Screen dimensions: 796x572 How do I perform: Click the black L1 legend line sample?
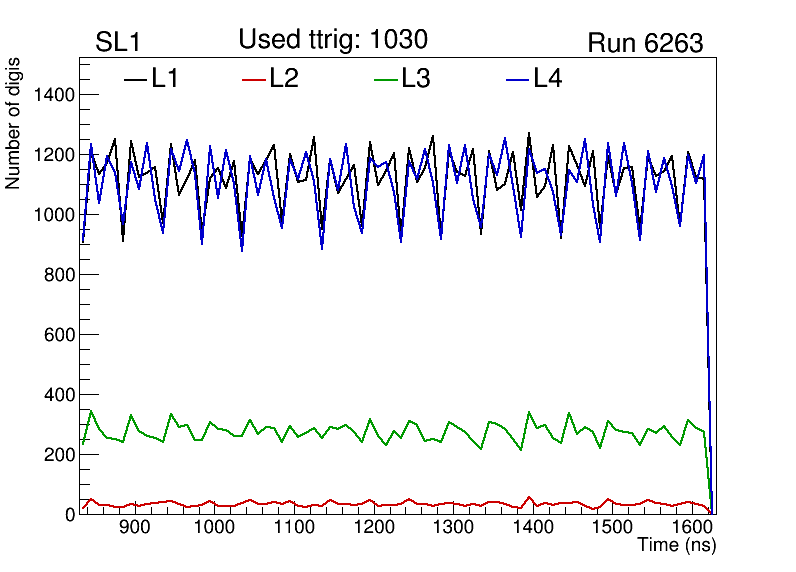[x=135, y=79]
